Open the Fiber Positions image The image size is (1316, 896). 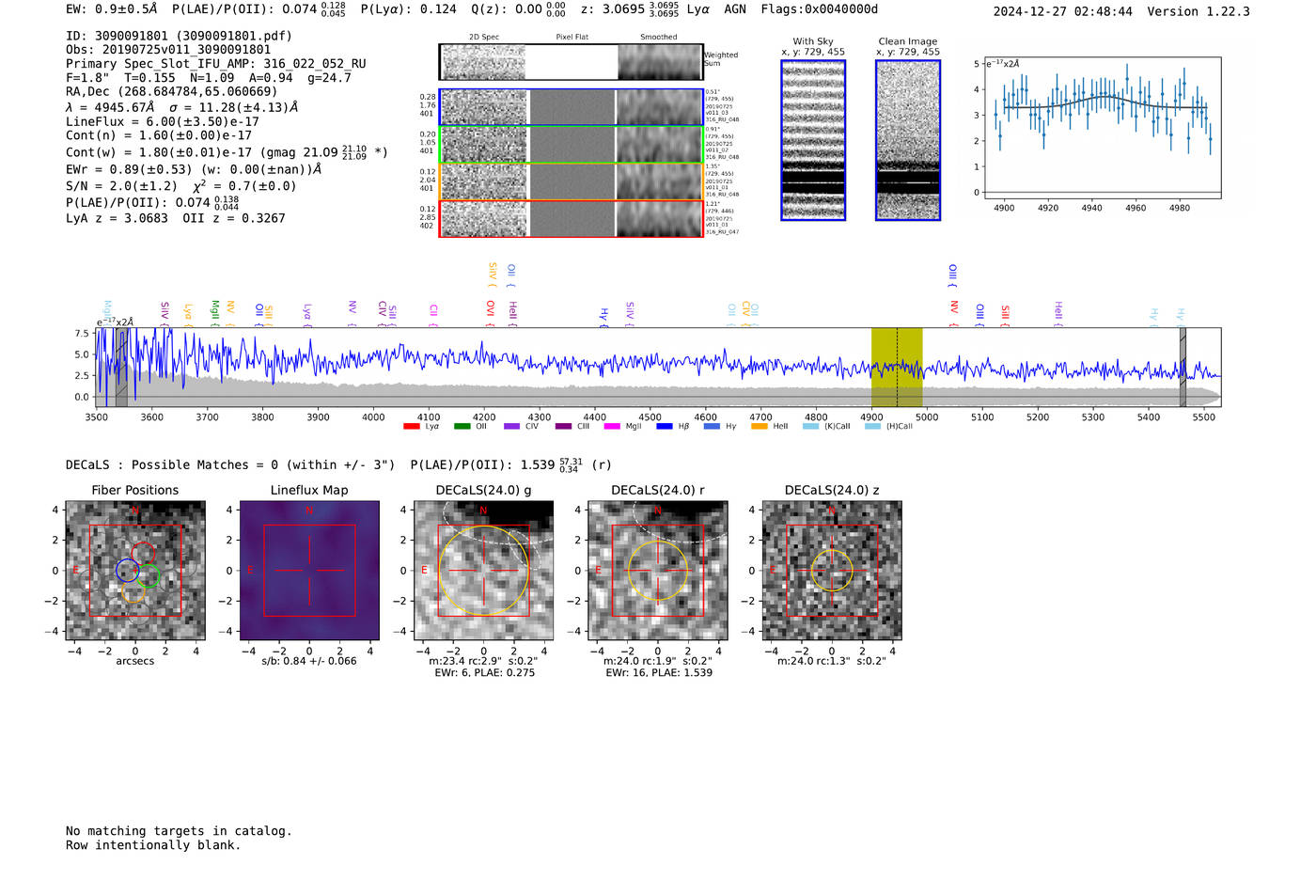pos(135,571)
